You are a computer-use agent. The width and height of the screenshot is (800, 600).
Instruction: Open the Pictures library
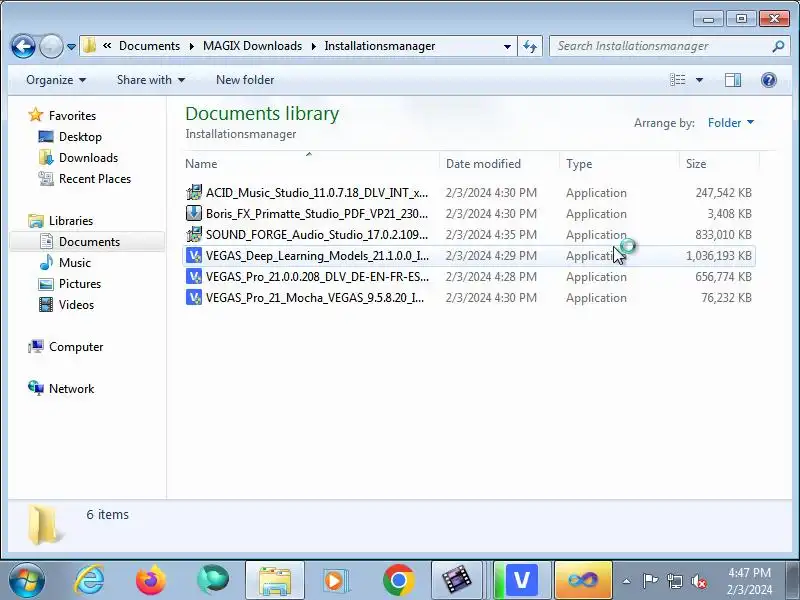click(x=80, y=283)
